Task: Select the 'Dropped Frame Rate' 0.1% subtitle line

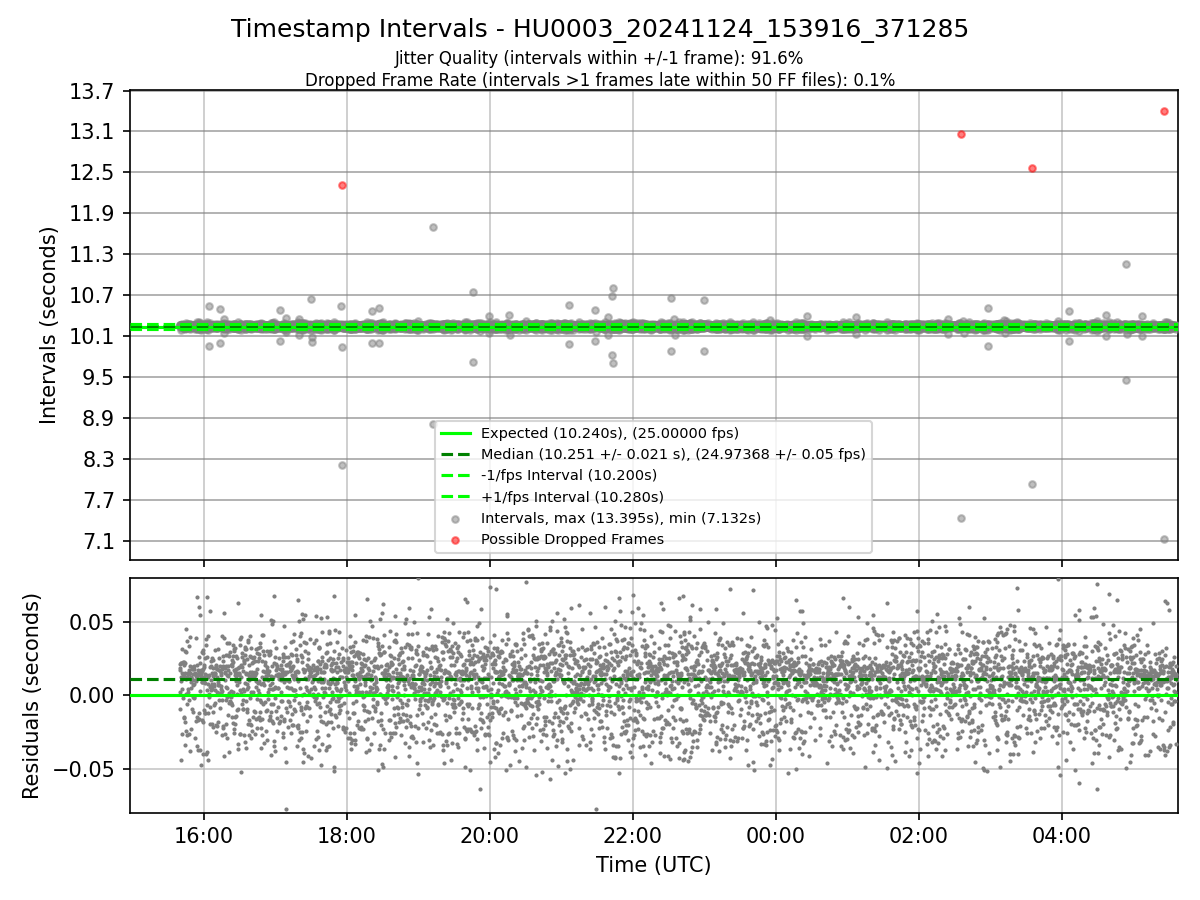Action: [x=600, y=79]
